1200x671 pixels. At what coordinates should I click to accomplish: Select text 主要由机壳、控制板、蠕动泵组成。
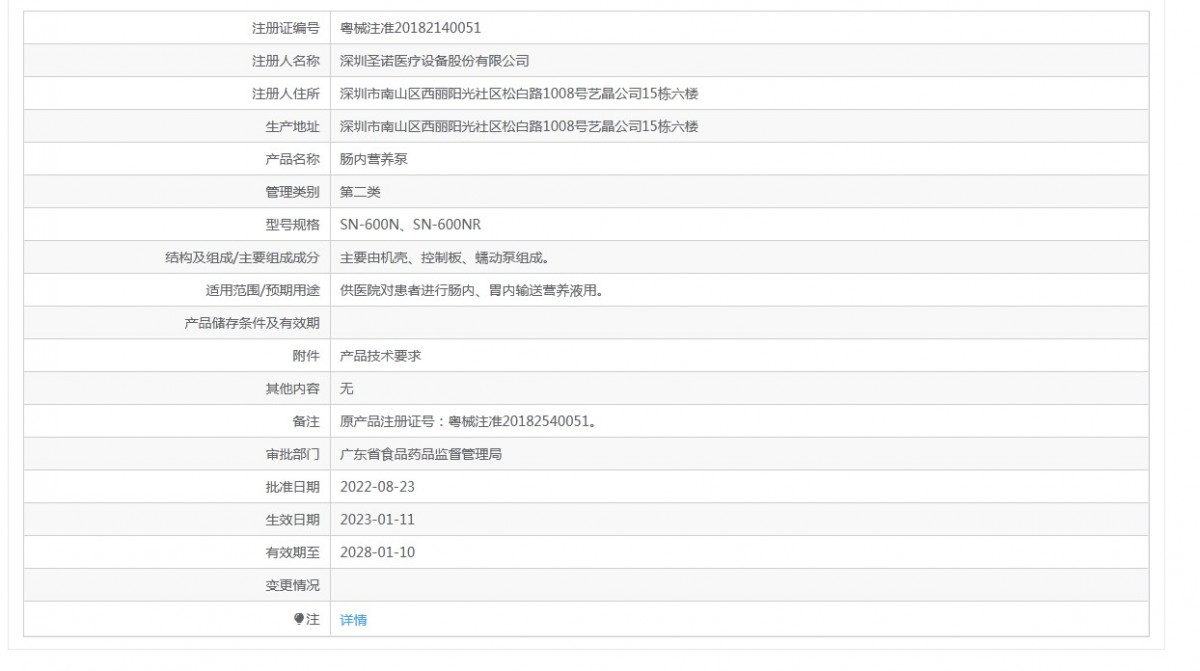click(x=446, y=258)
